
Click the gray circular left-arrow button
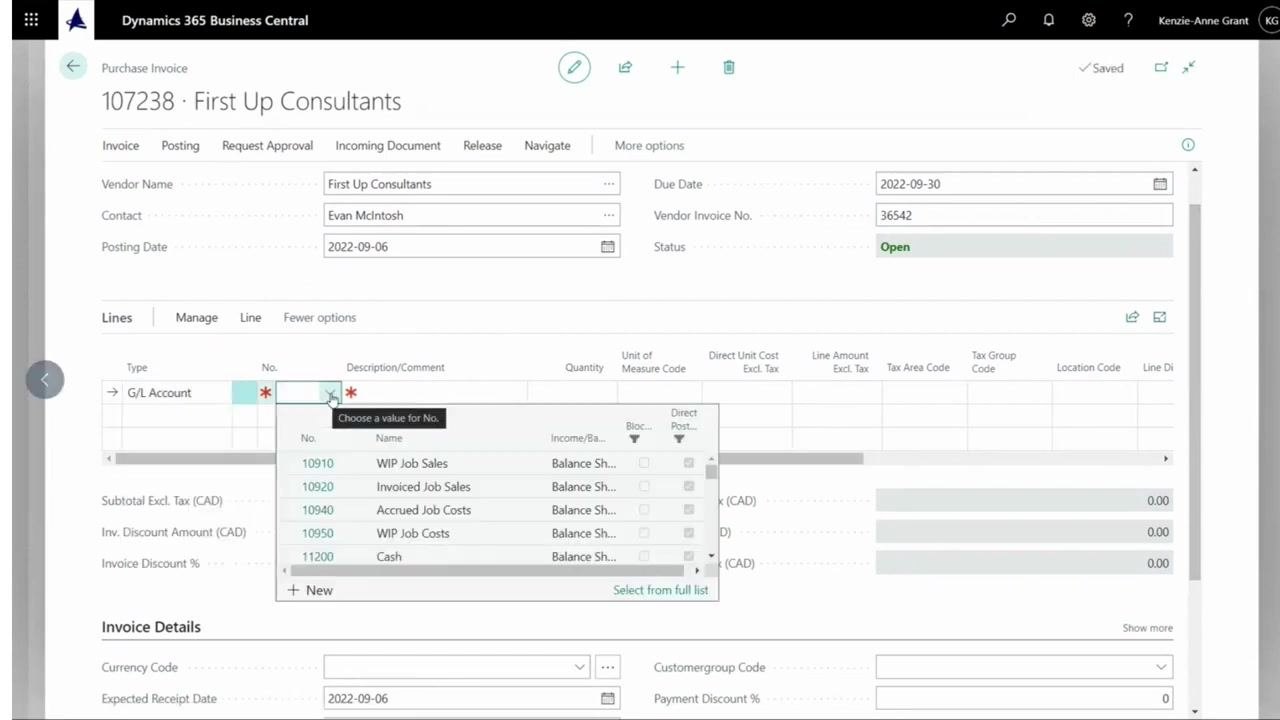click(x=45, y=379)
